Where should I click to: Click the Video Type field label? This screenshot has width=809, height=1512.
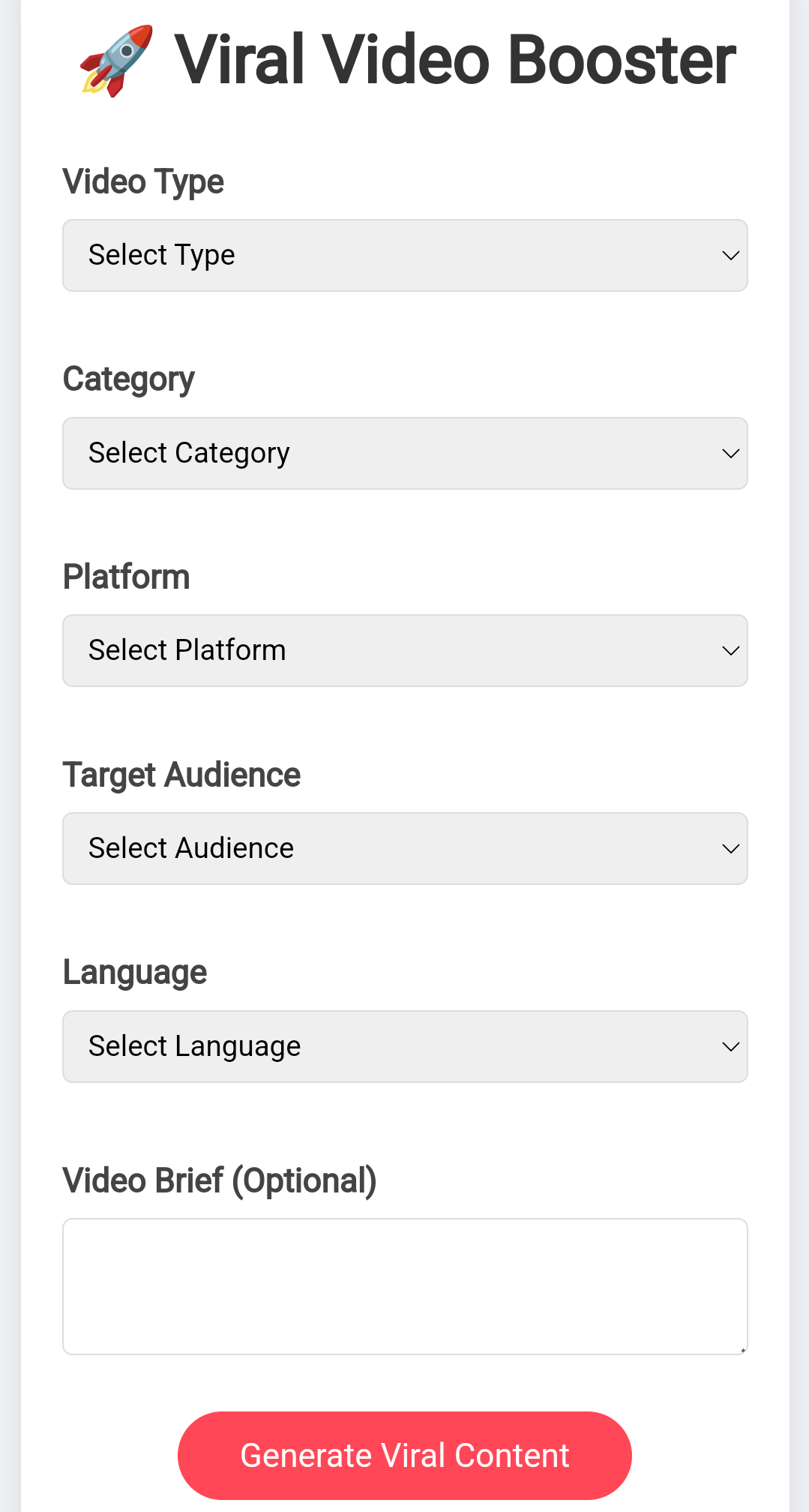tap(143, 182)
